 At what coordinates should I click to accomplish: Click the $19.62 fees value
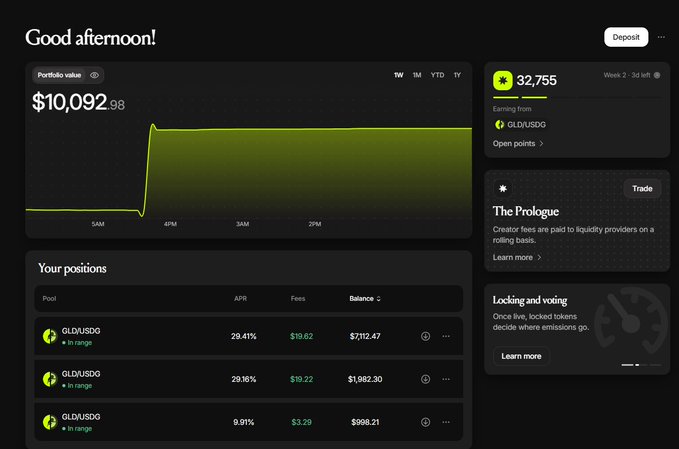[301, 336]
